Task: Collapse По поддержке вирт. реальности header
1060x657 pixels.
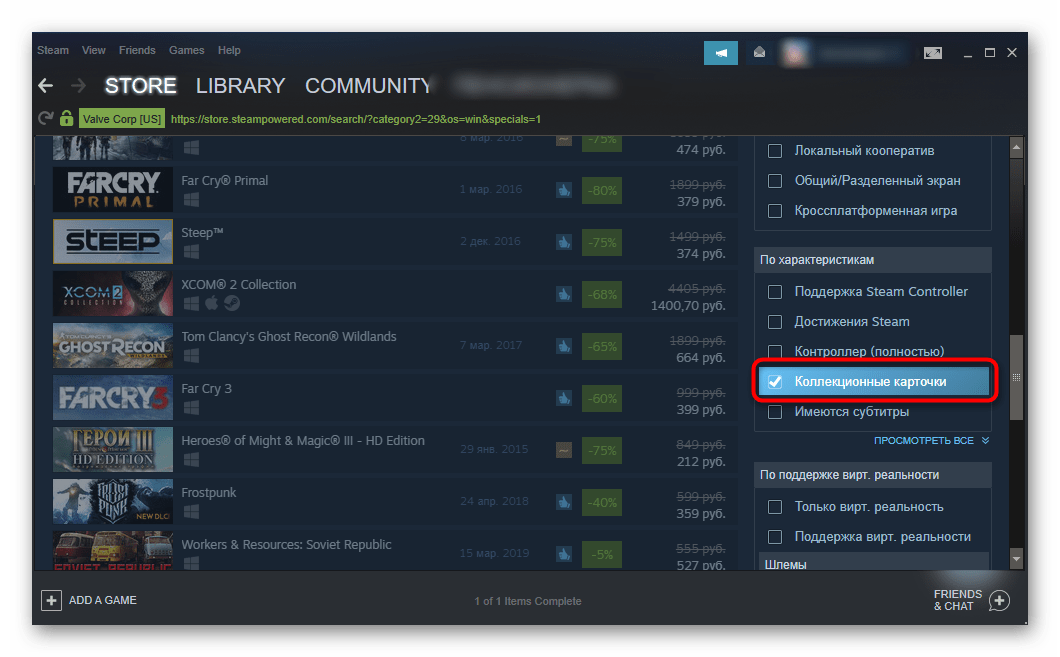Action: tap(873, 475)
